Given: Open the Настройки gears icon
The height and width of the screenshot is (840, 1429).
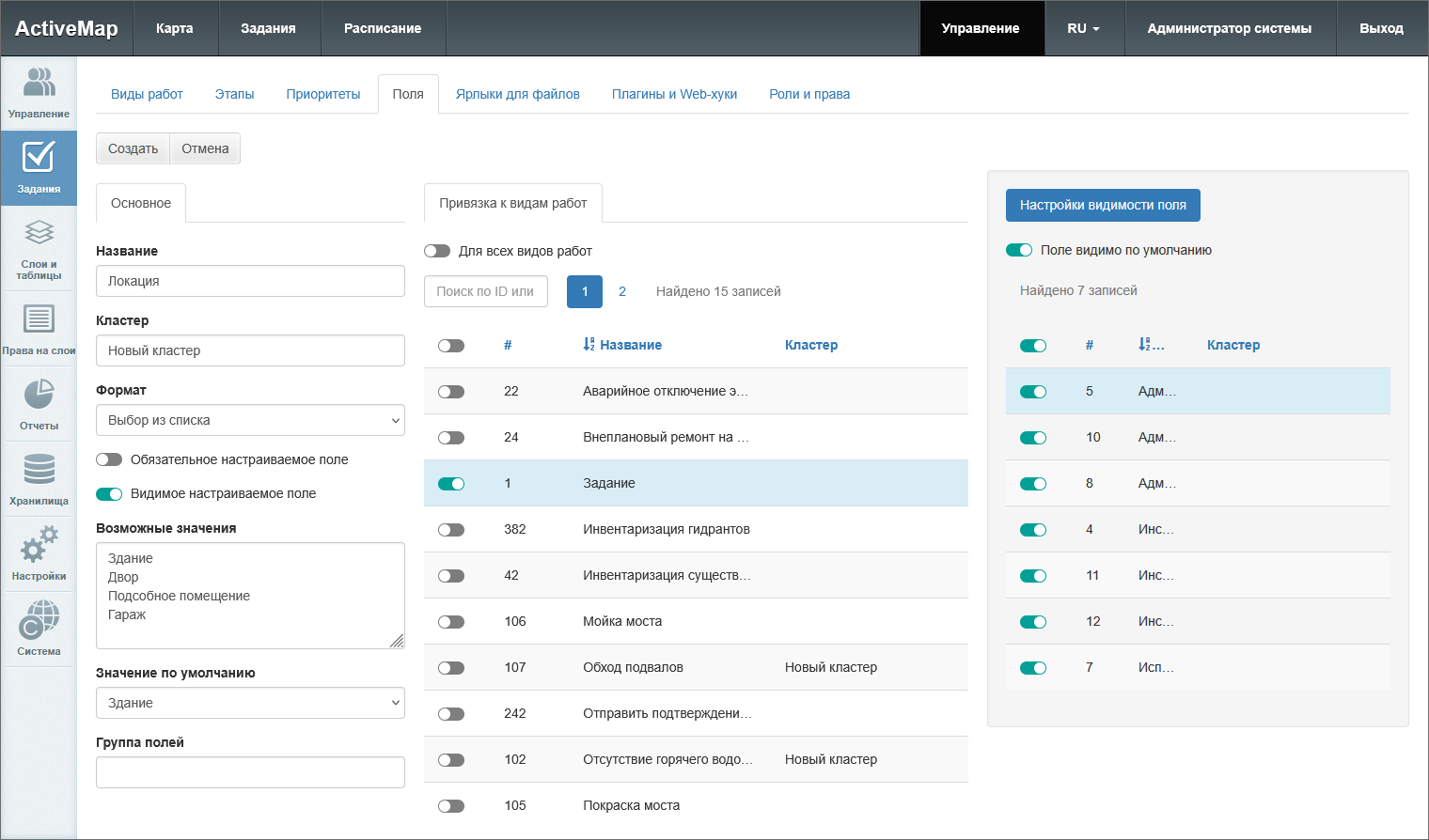Looking at the screenshot, I should pyautogui.click(x=39, y=545).
